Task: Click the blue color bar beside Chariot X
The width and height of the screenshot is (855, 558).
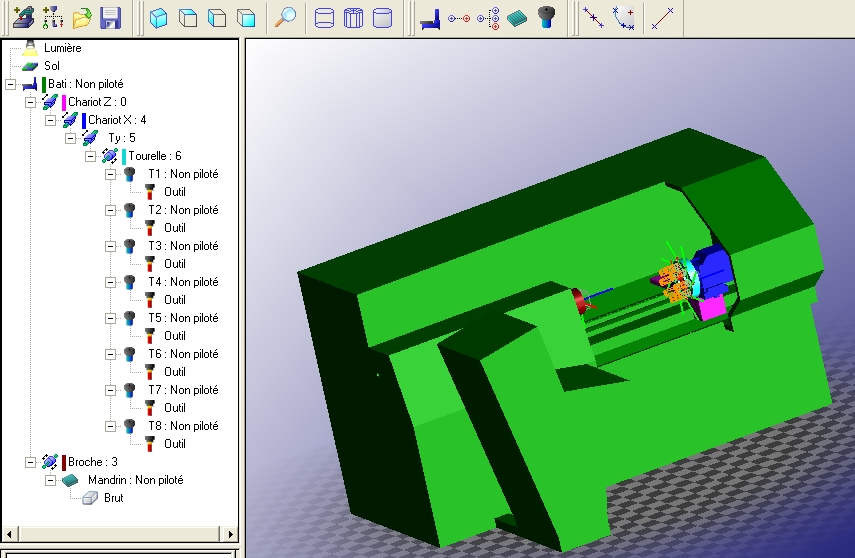Action: (x=84, y=121)
